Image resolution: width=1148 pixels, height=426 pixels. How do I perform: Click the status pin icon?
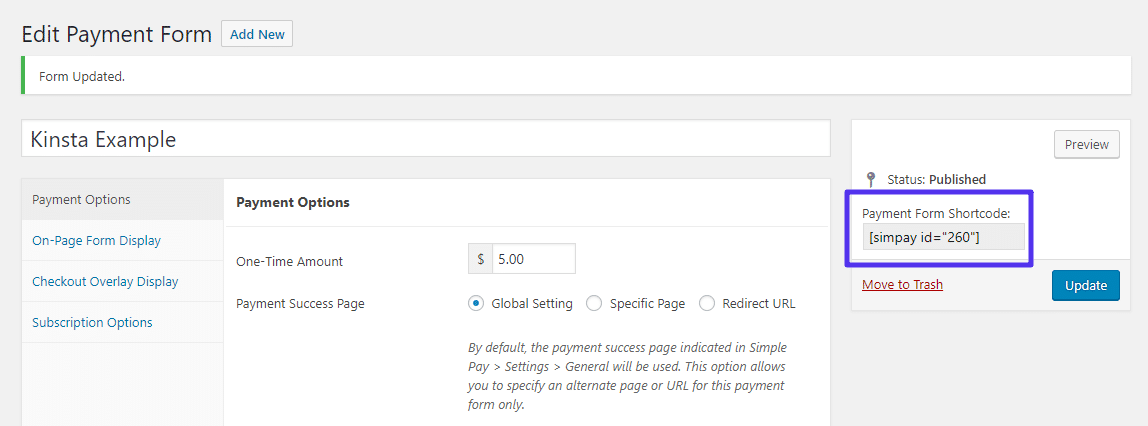click(871, 179)
